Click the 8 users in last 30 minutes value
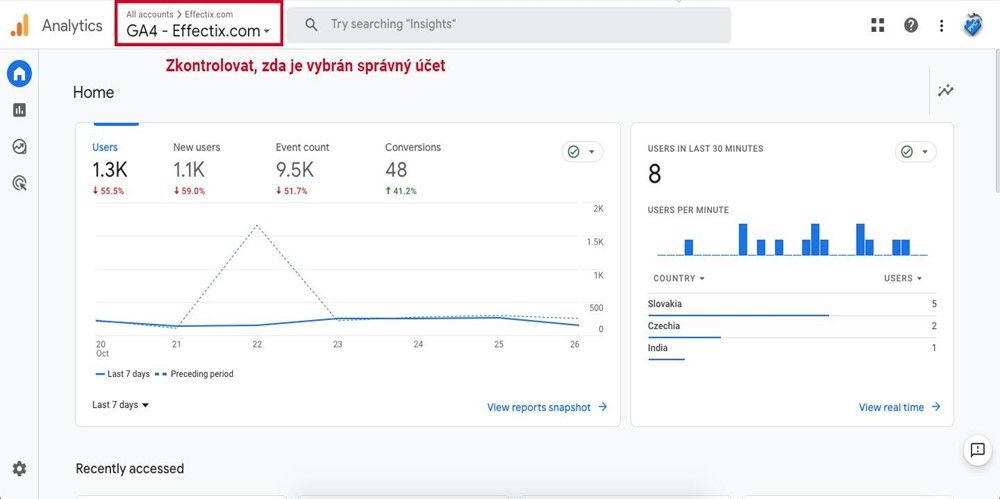The width and height of the screenshot is (1000, 499). click(654, 174)
